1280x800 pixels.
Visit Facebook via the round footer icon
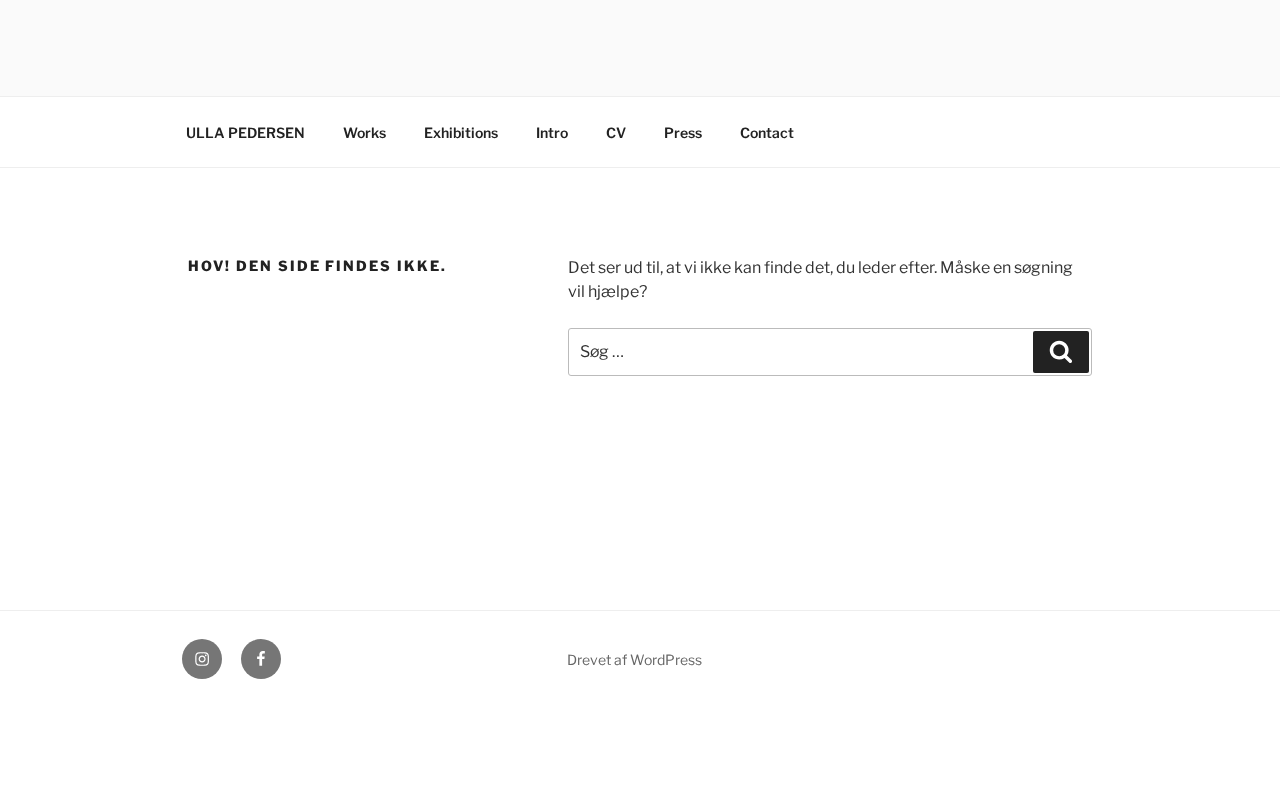261,659
